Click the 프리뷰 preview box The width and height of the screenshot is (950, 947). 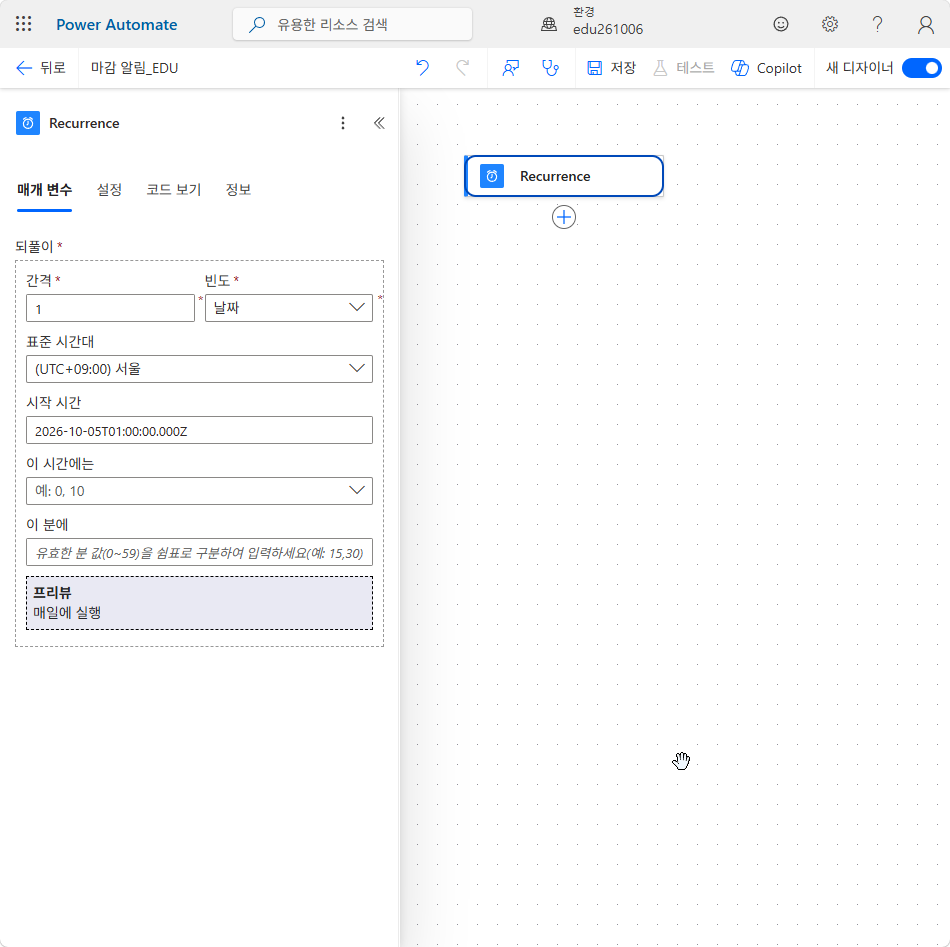(199, 603)
